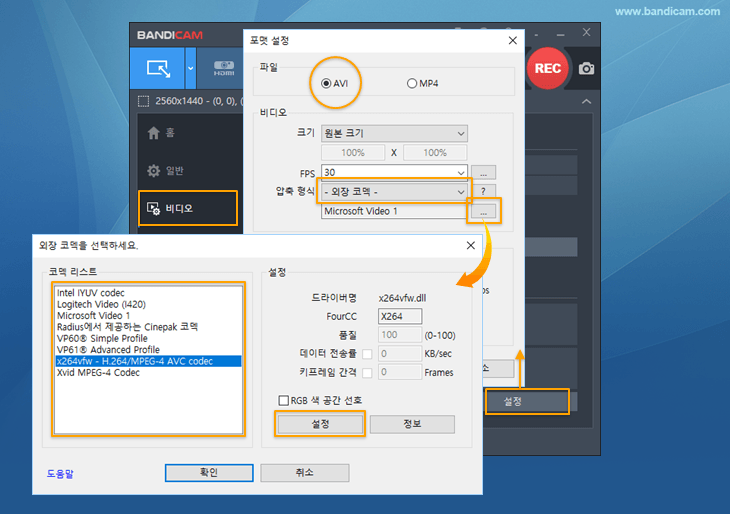Click the browse button next to Microsoft Video 1

(483, 211)
